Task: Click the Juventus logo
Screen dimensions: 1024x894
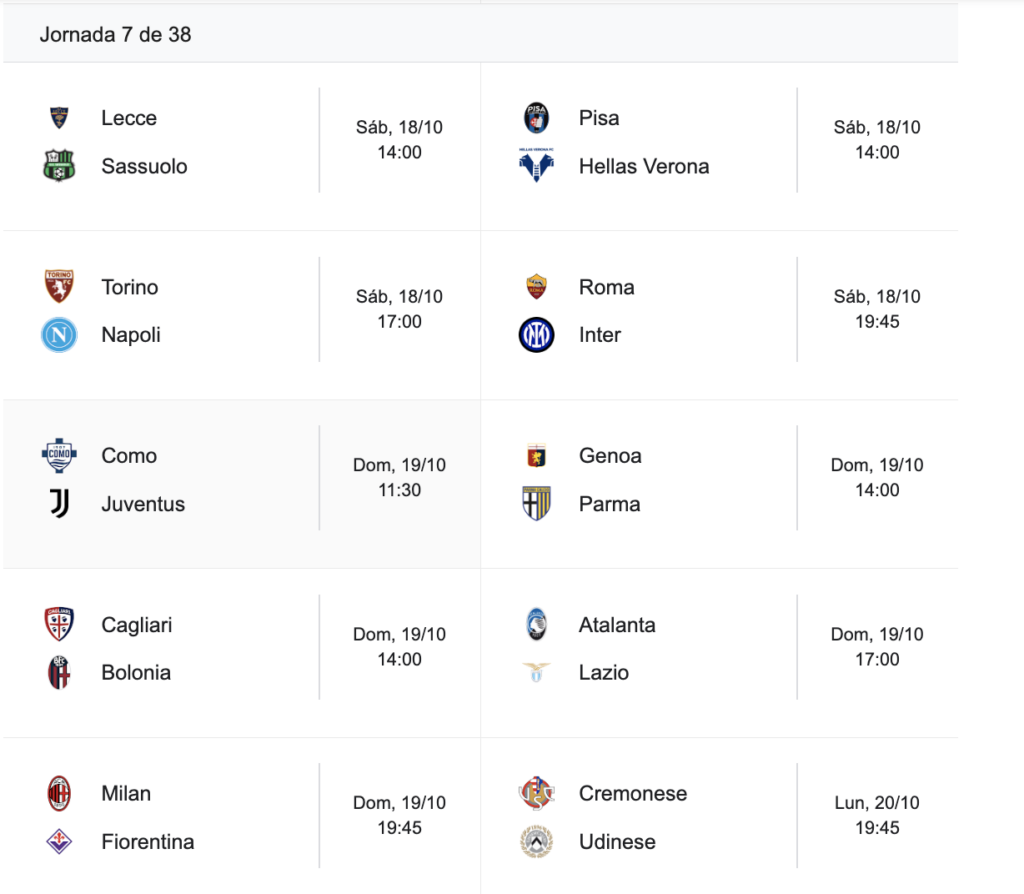Action: point(59,504)
